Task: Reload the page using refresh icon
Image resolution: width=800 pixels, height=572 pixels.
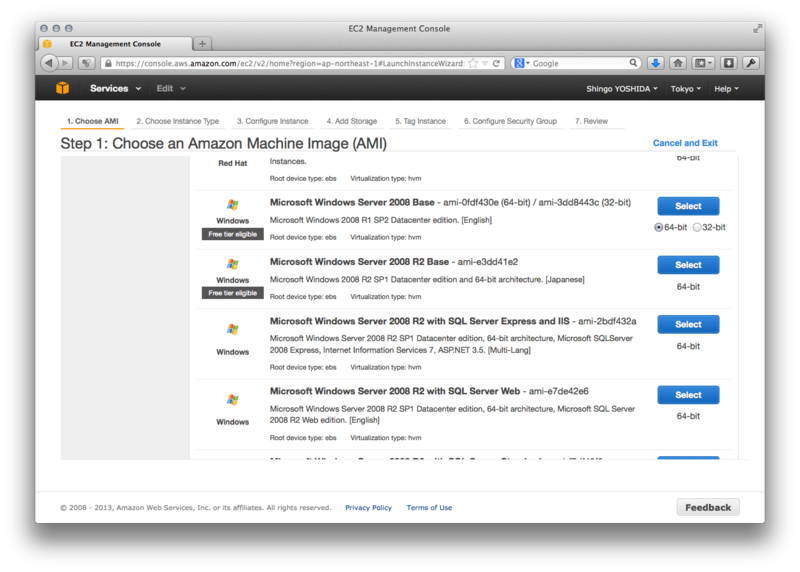Action: [x=496, y=63]
